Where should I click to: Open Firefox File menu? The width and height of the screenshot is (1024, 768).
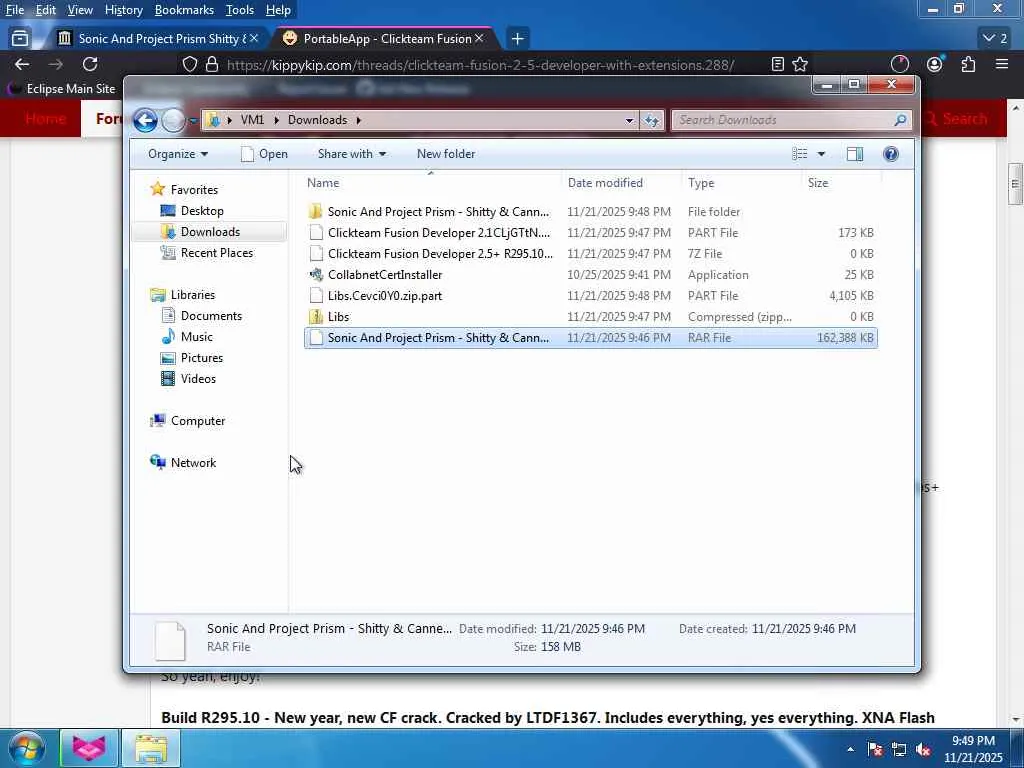pyautogui.click(x=14, y=10)
